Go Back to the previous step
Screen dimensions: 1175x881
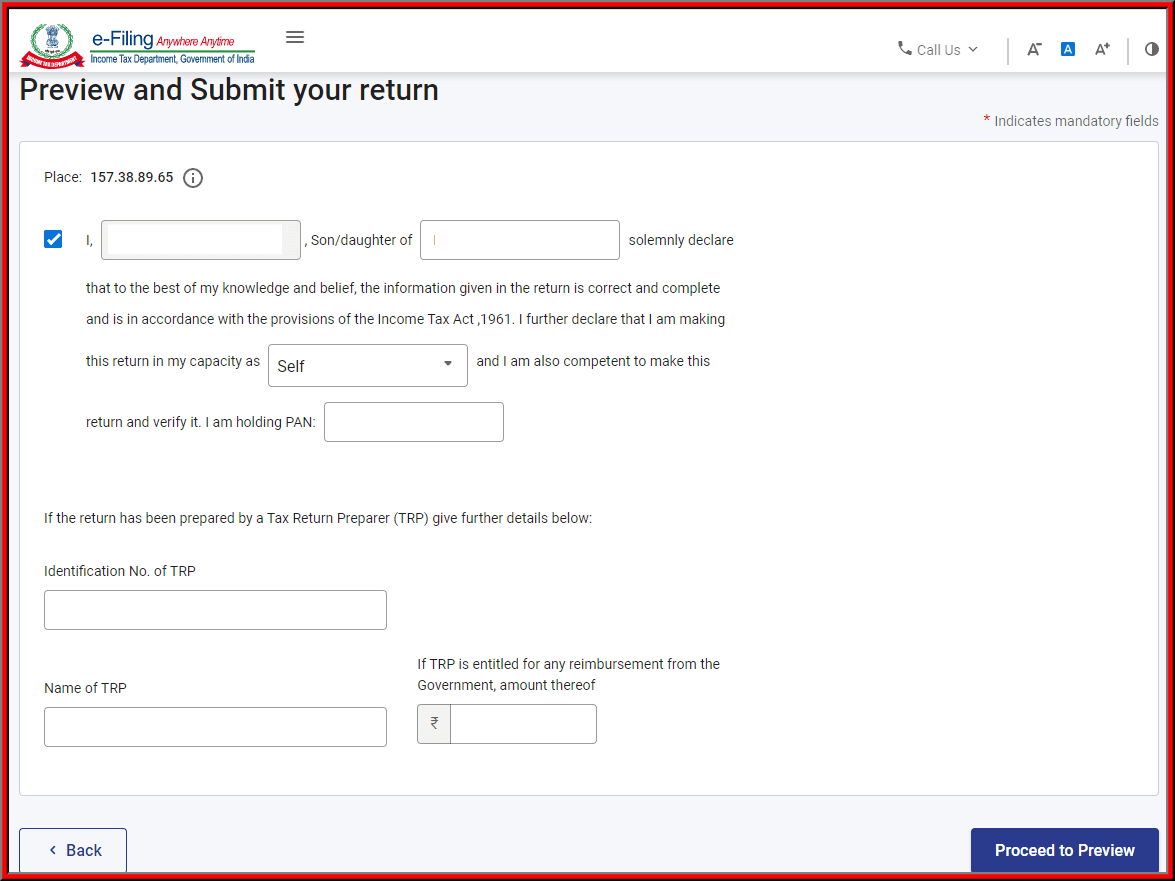pyautogui.click(x=72, y=850)
